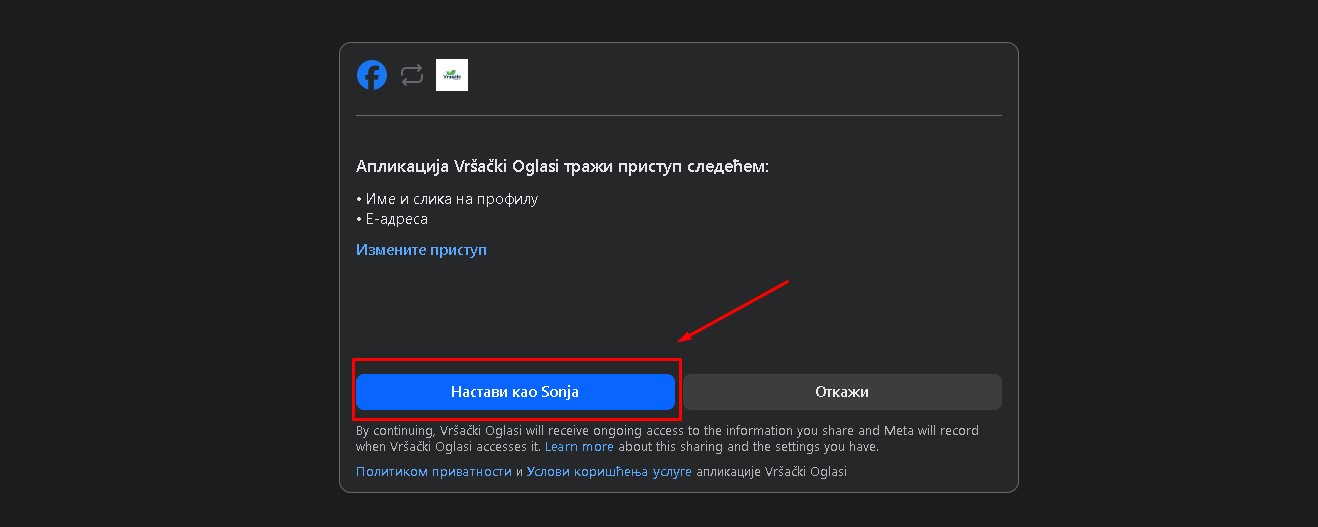The width and height of the screenshot is (1318, 527).
Task: Click the sync arrows icon between logos
Action: pyautogui.click(x=412, y=75)
